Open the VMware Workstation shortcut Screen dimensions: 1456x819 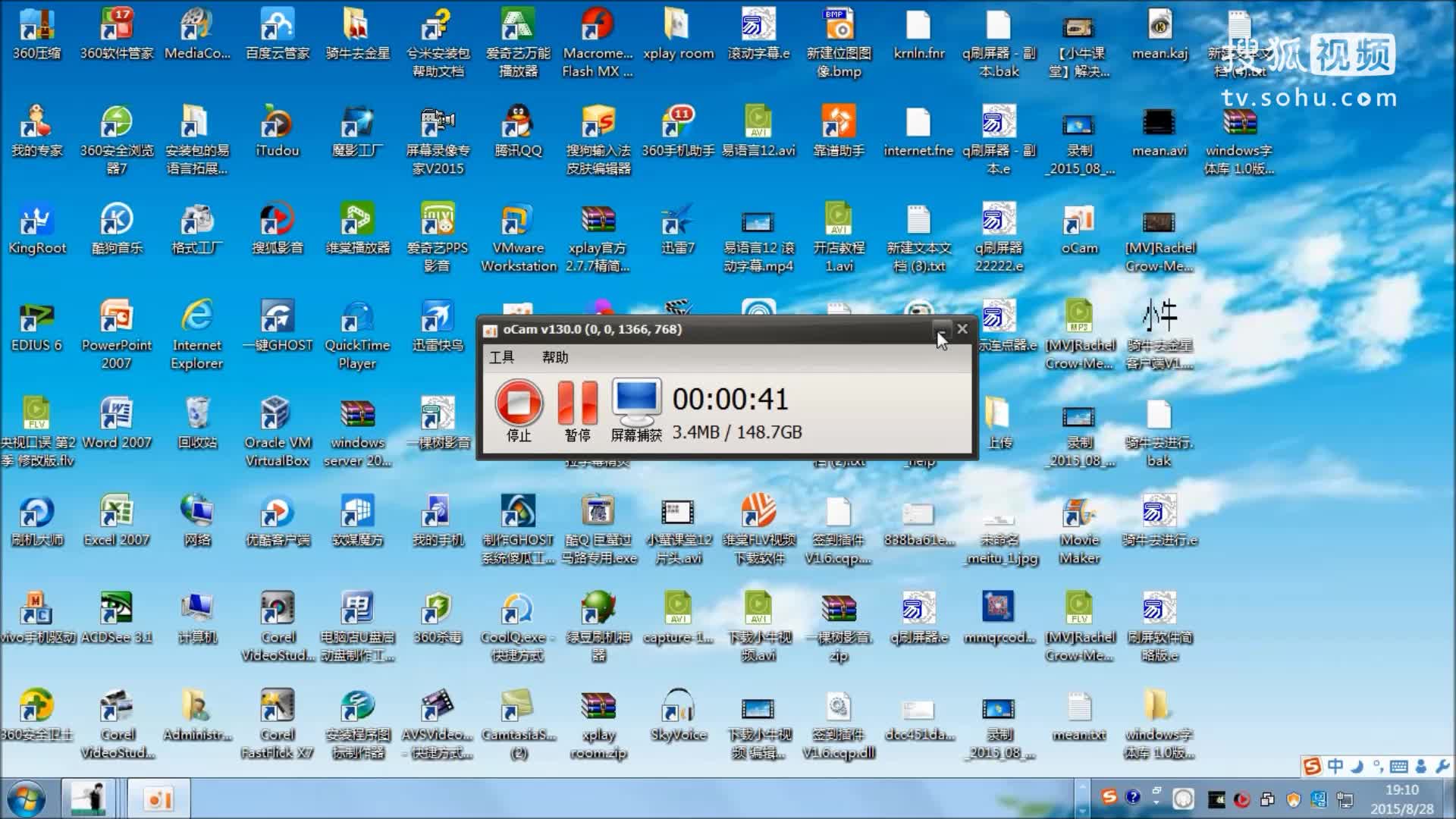tap(518, 237)
